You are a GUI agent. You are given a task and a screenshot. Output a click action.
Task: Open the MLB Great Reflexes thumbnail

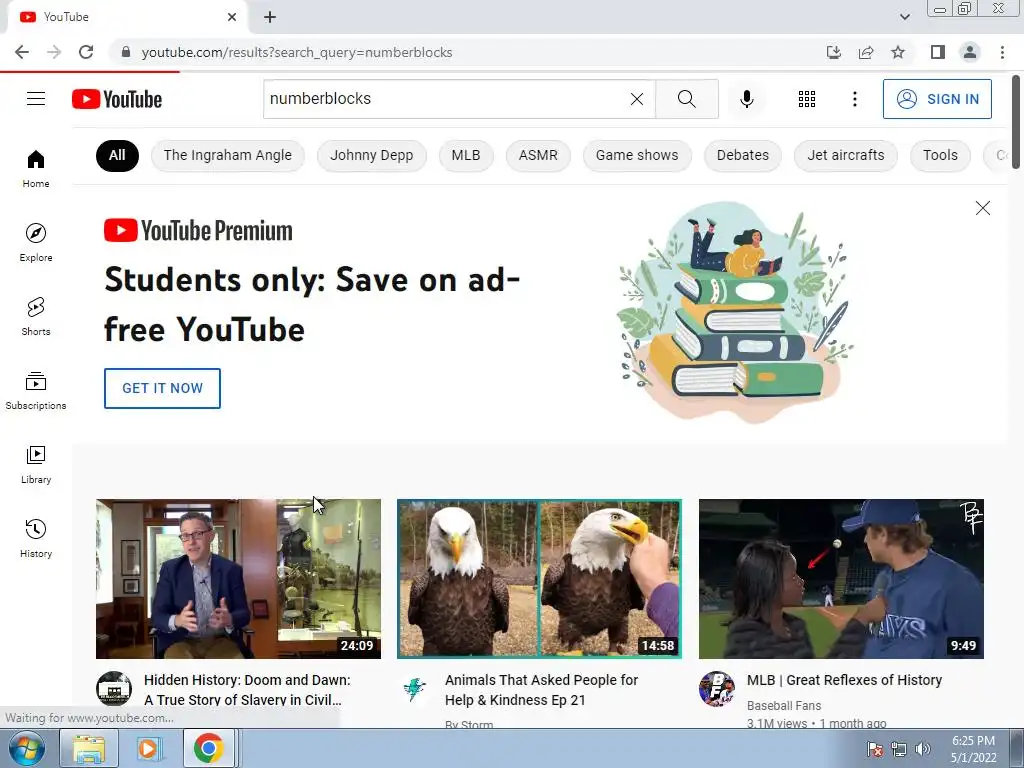point(841,579)
